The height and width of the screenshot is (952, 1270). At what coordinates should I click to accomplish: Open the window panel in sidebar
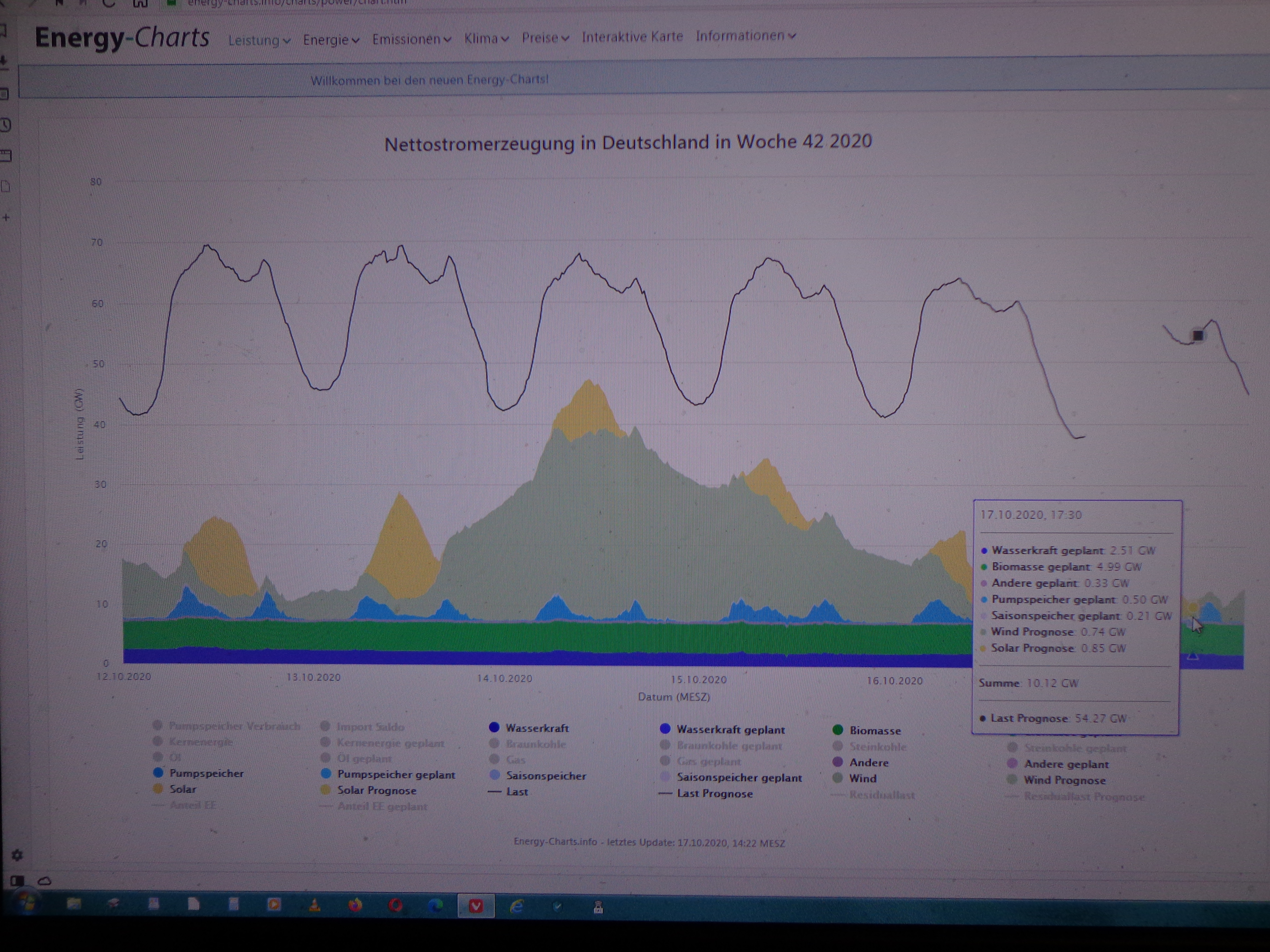point(6,156)
